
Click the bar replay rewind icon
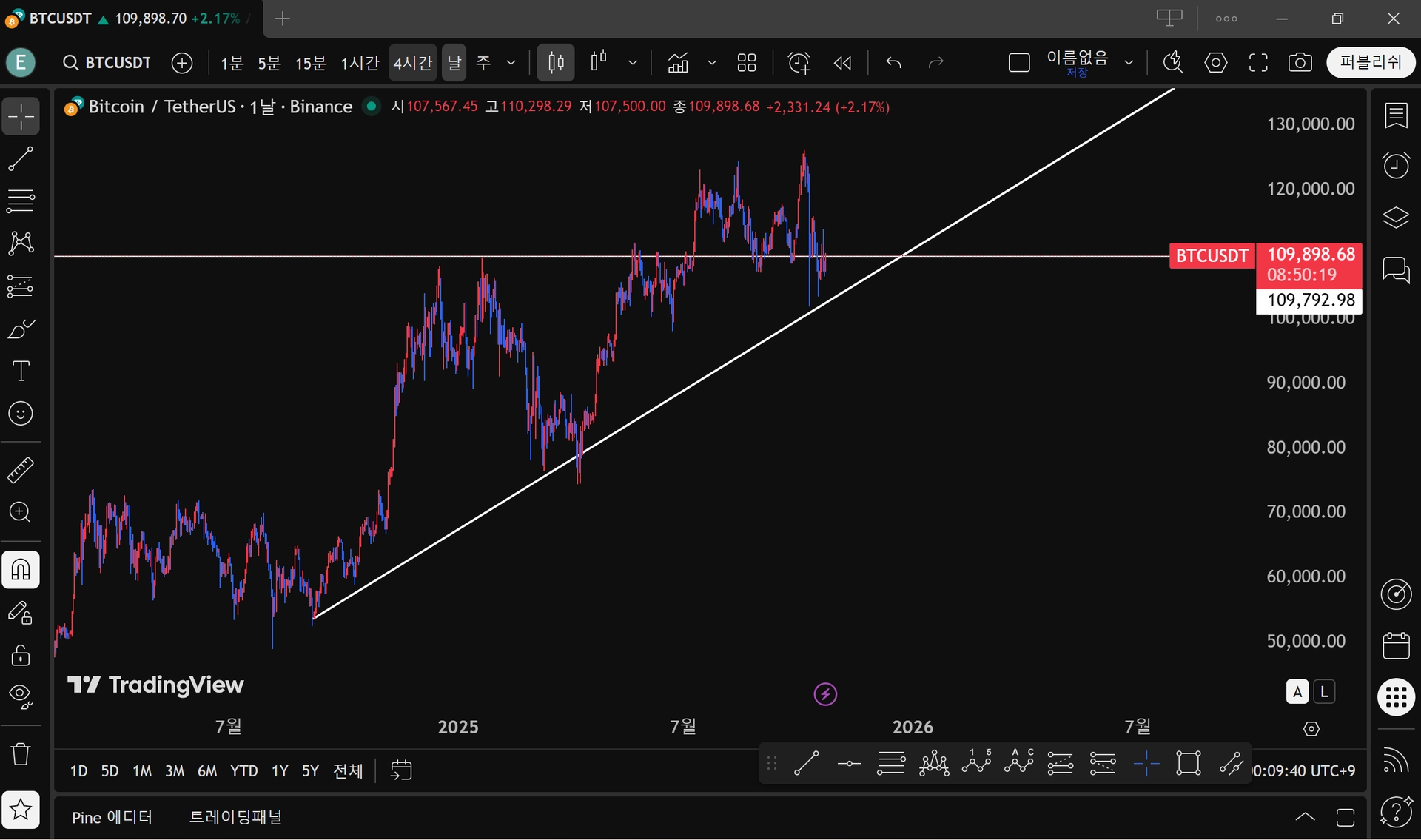point(842,63)
